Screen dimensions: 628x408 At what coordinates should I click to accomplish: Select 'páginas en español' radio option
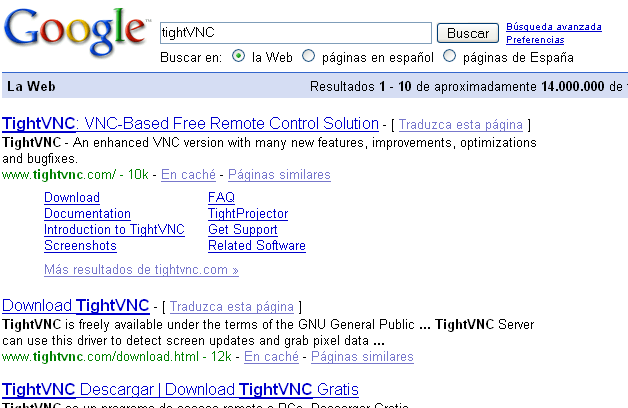coord(308,56)
